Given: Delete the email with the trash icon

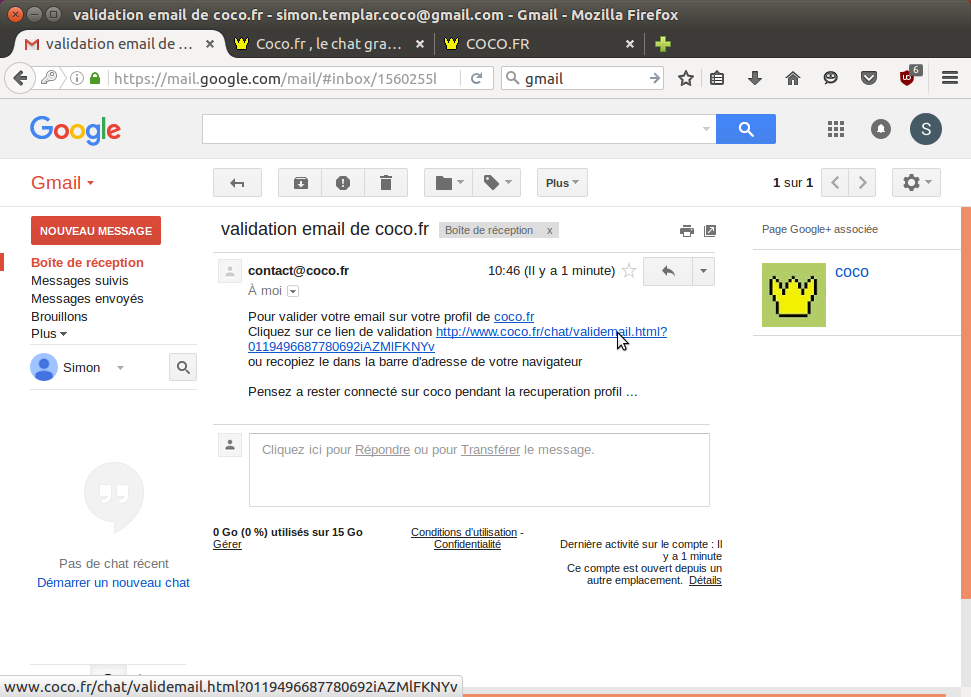Looking at the screenshot, I should tap(386, 183).
